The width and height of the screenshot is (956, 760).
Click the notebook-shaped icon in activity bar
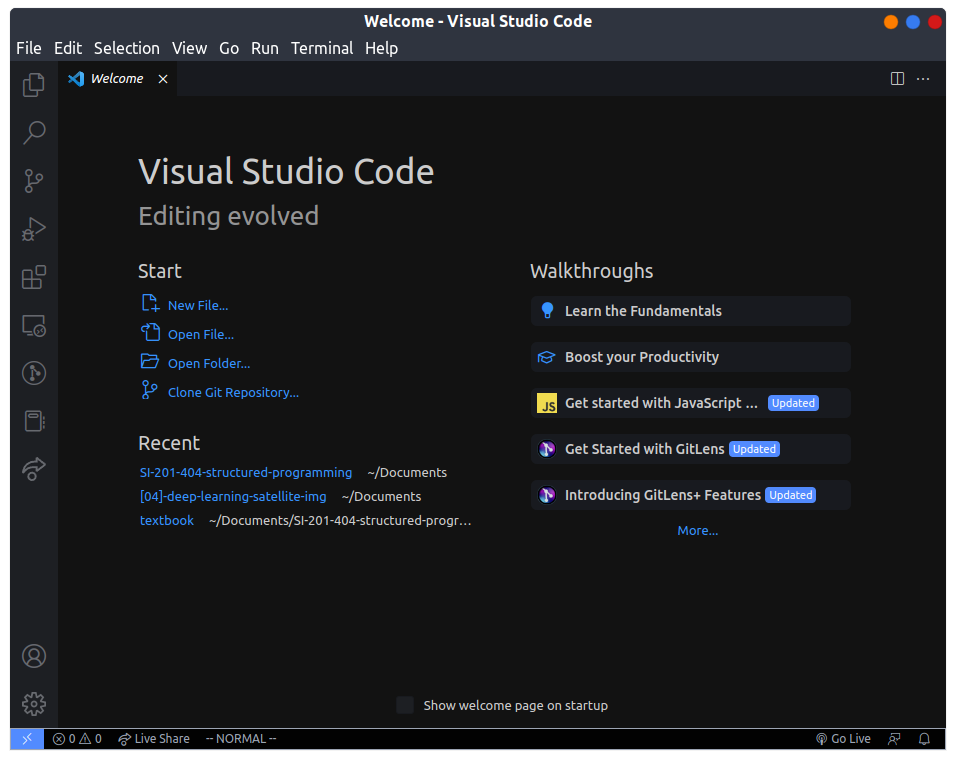tap(34, 421)
